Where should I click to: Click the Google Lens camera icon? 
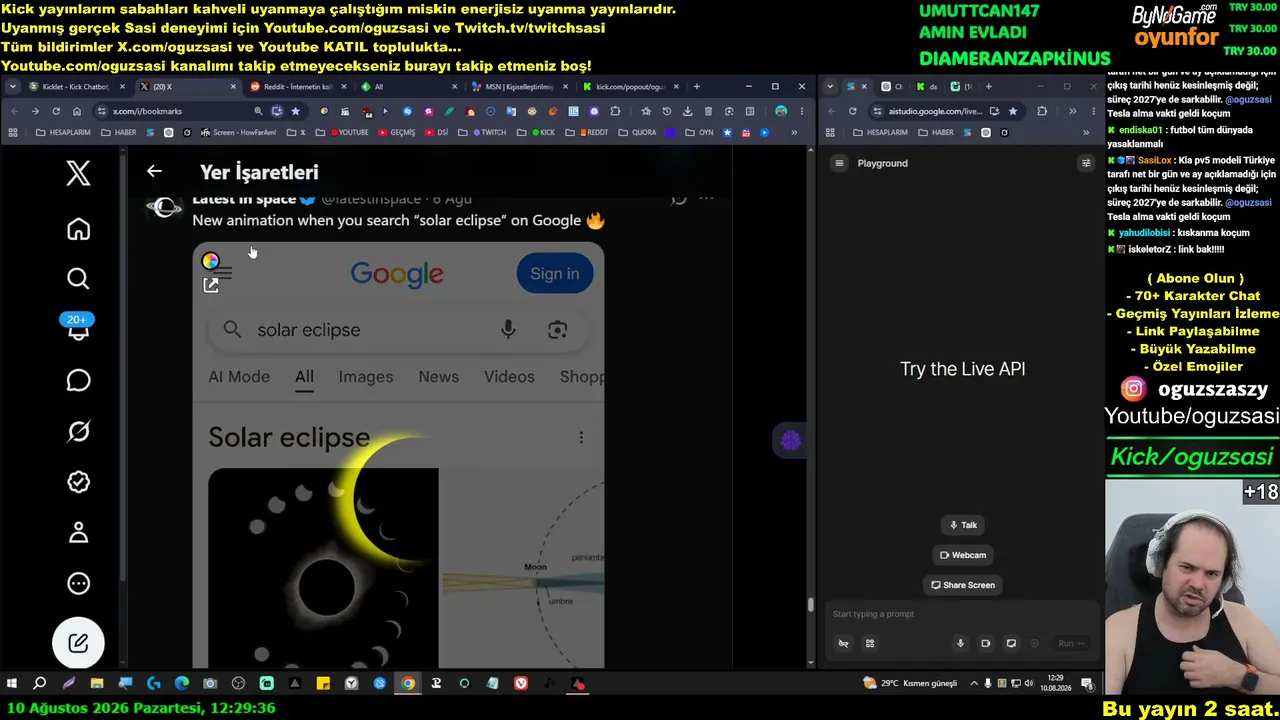click(558, 330)
